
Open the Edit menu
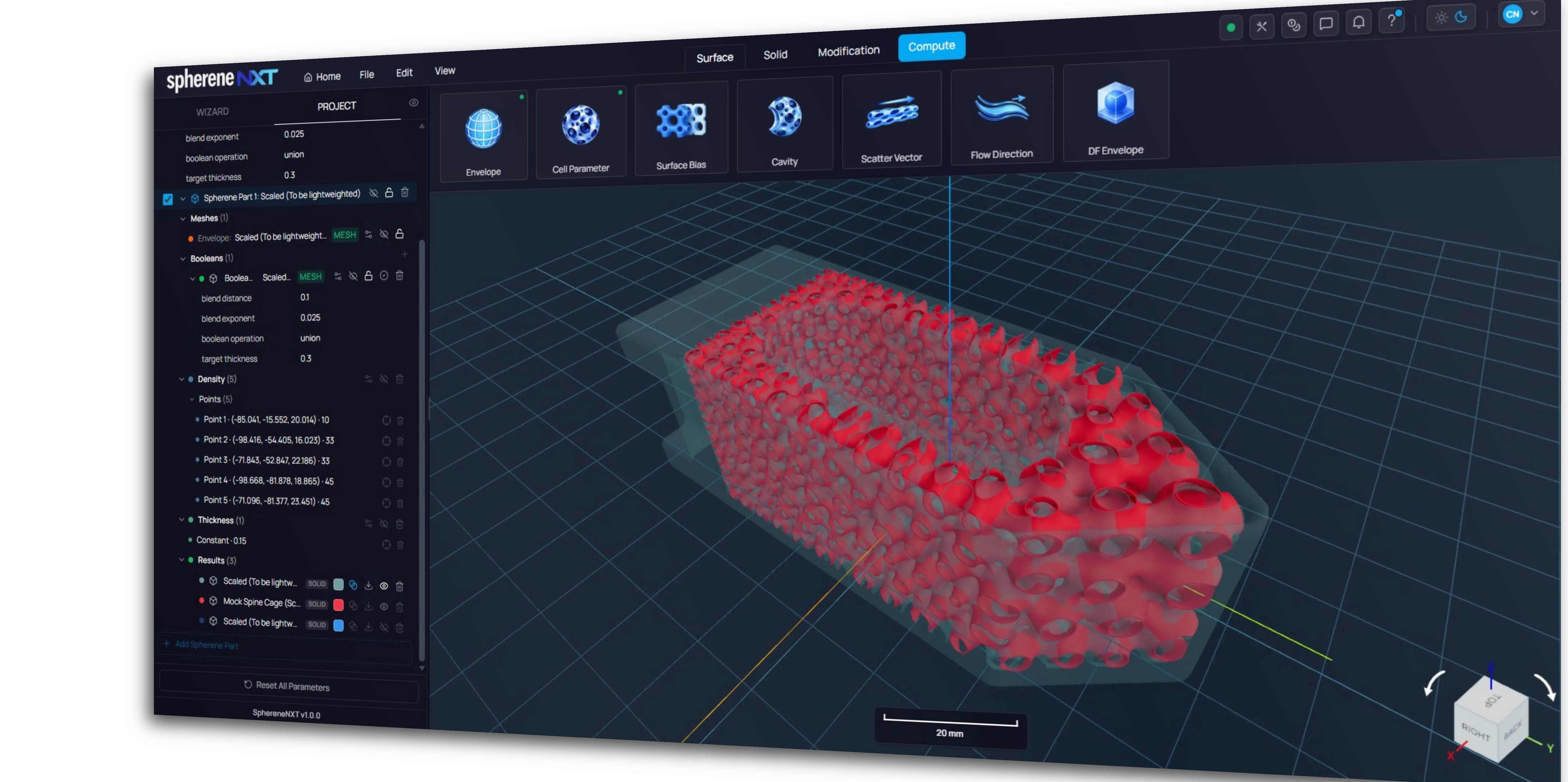(404, 73)
